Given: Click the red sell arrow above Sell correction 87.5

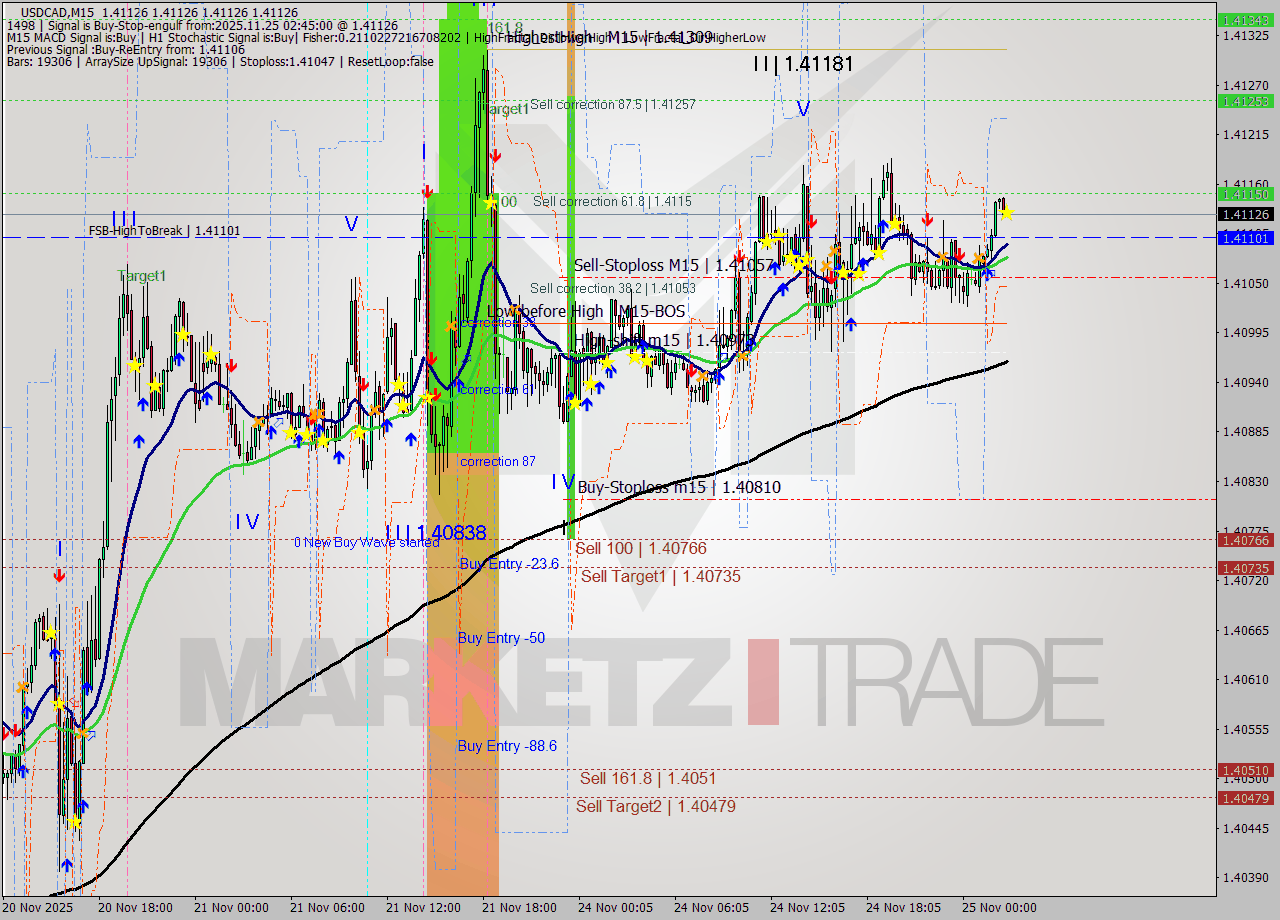Looking at the screenshot, I should click(x=497, y=156).
